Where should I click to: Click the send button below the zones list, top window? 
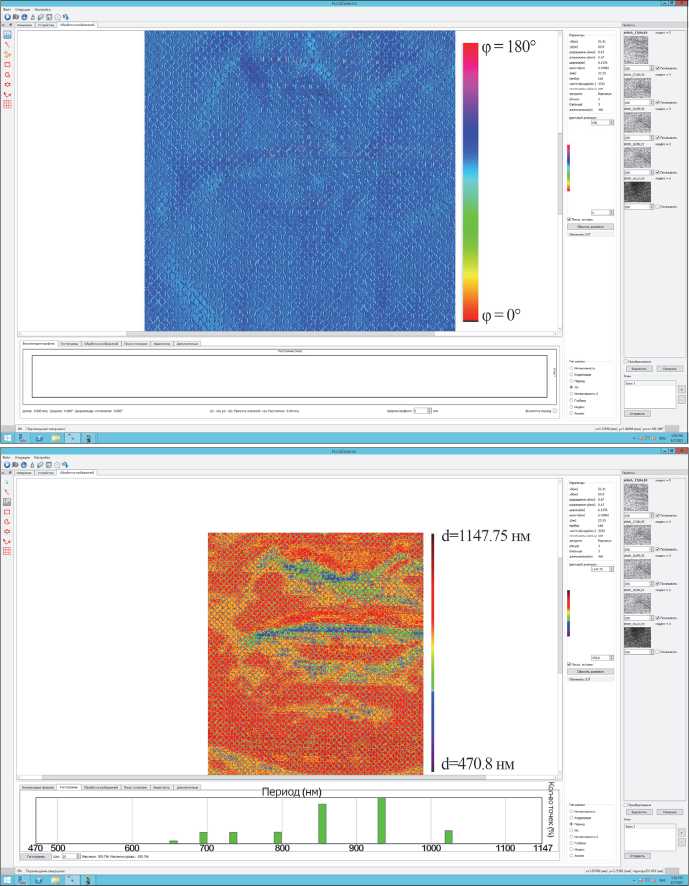pos(637,414)
